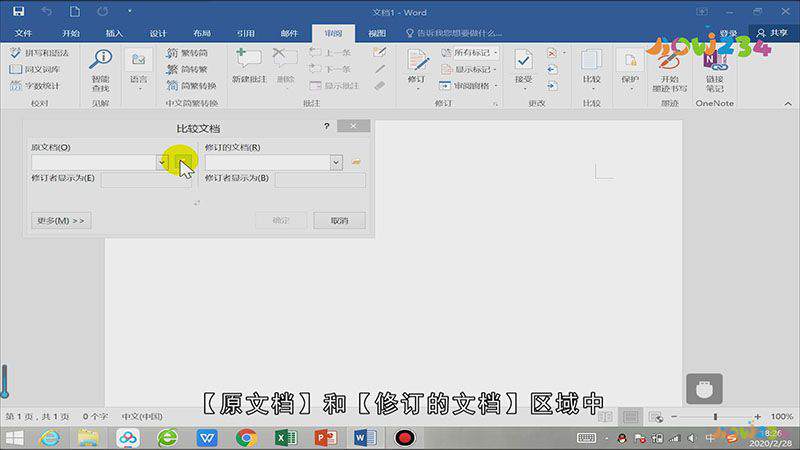Open the 显示标记 show markup dropdown
This screenshot has width=800, height=450.
pyautogui.click(x=470, y=69)
